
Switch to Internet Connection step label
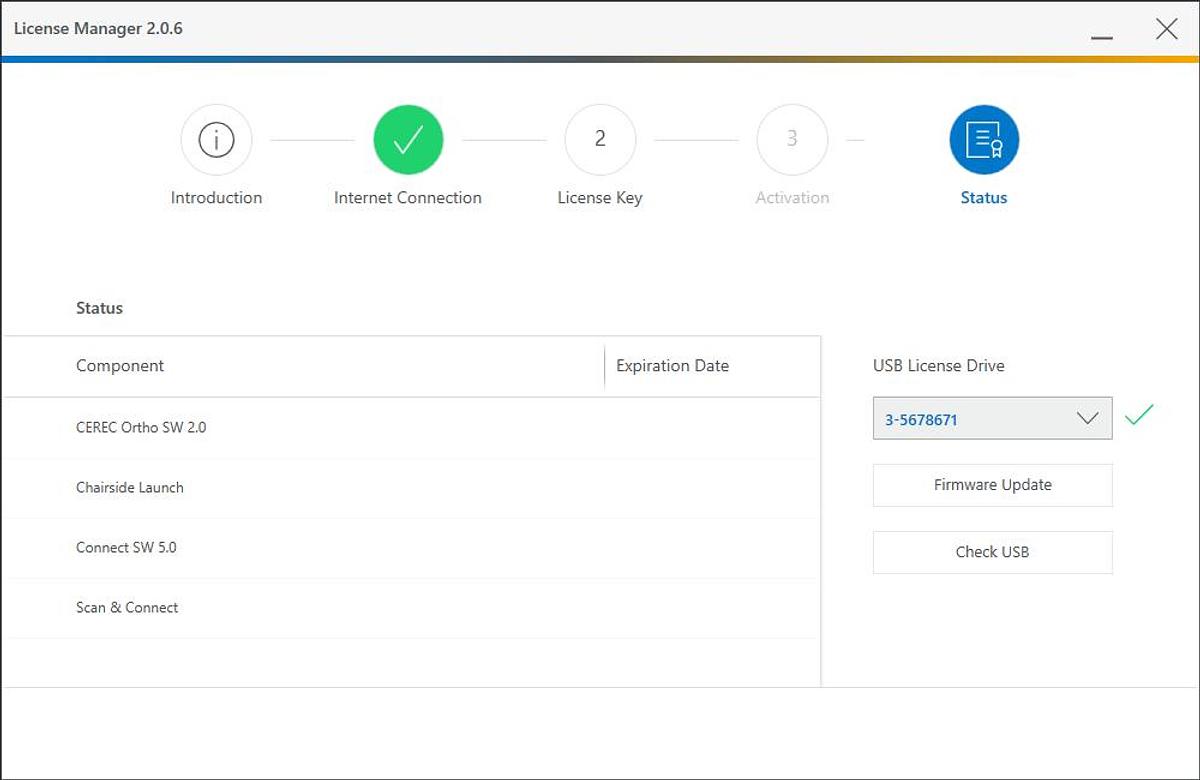[408, 198]
